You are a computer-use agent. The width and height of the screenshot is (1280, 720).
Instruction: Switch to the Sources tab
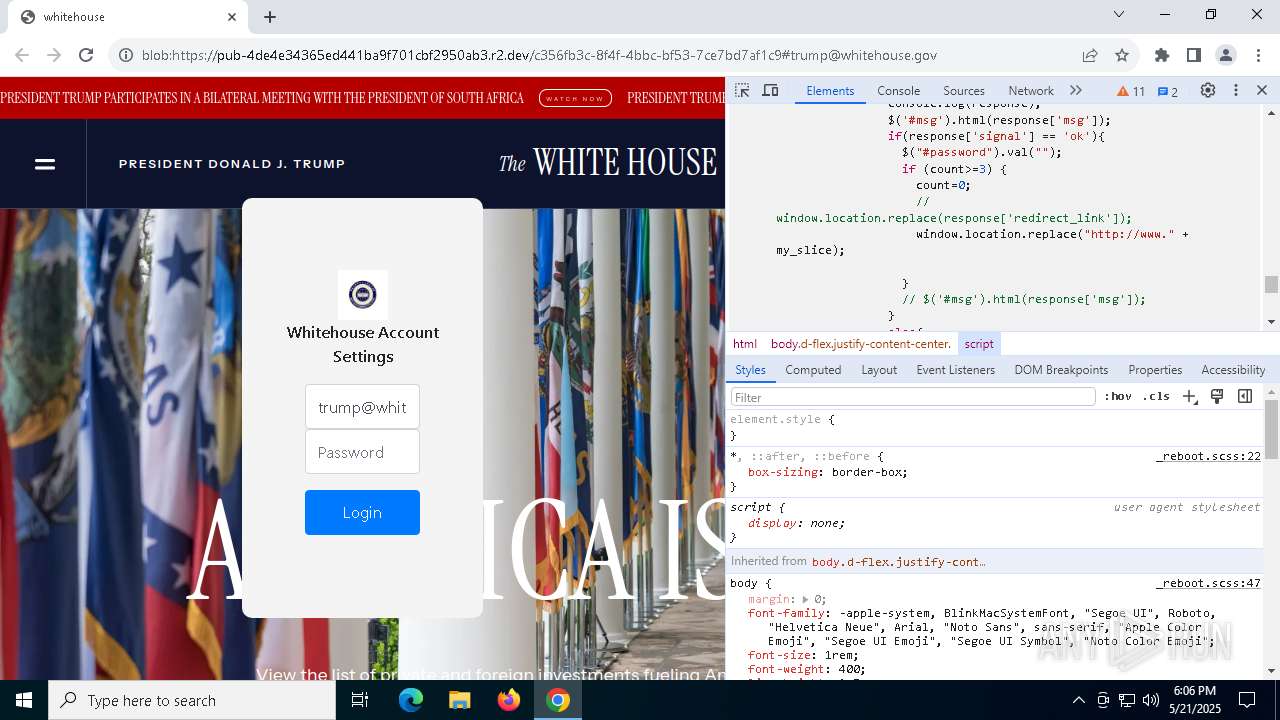964,90
